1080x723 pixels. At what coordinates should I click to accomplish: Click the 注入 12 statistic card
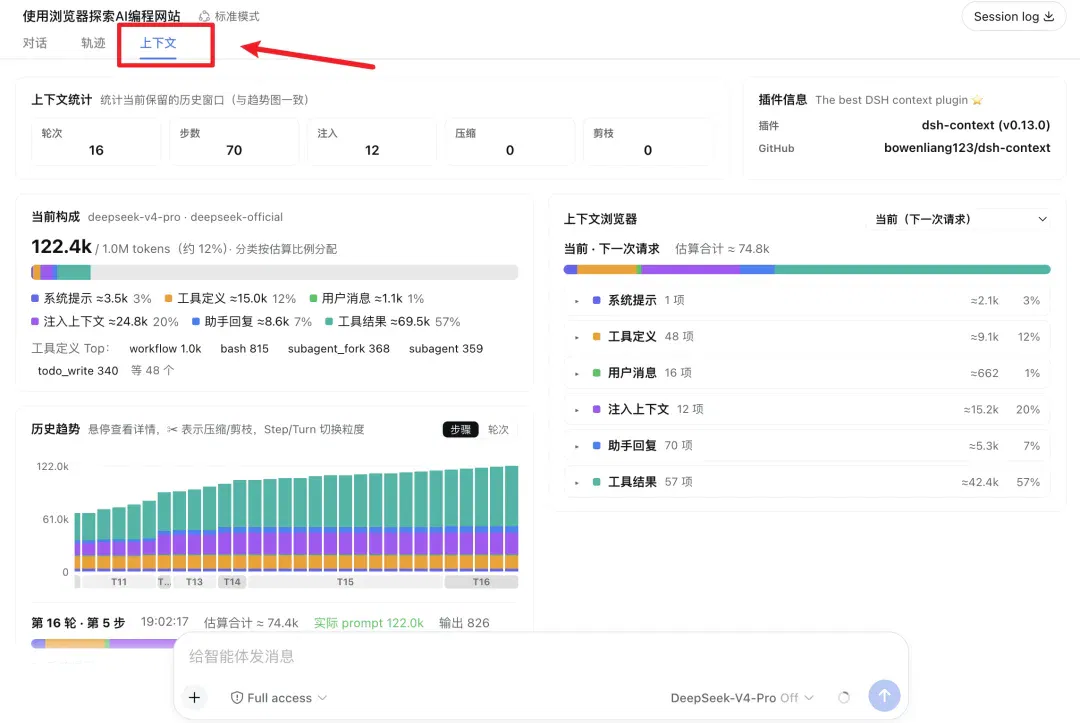(372, 142)
